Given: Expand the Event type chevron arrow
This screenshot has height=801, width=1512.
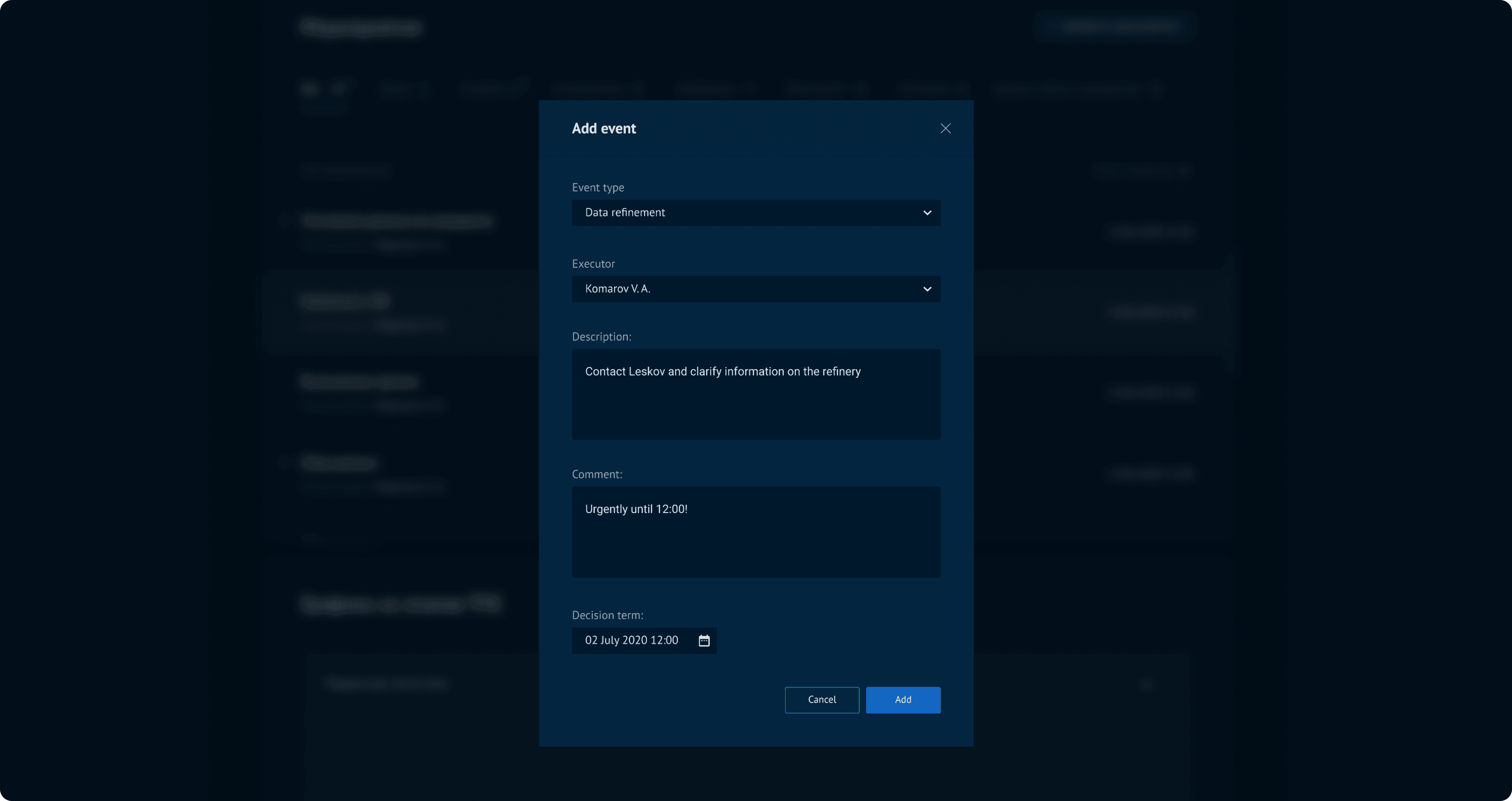Looking at the screenshot, I should tap(927, 213).
